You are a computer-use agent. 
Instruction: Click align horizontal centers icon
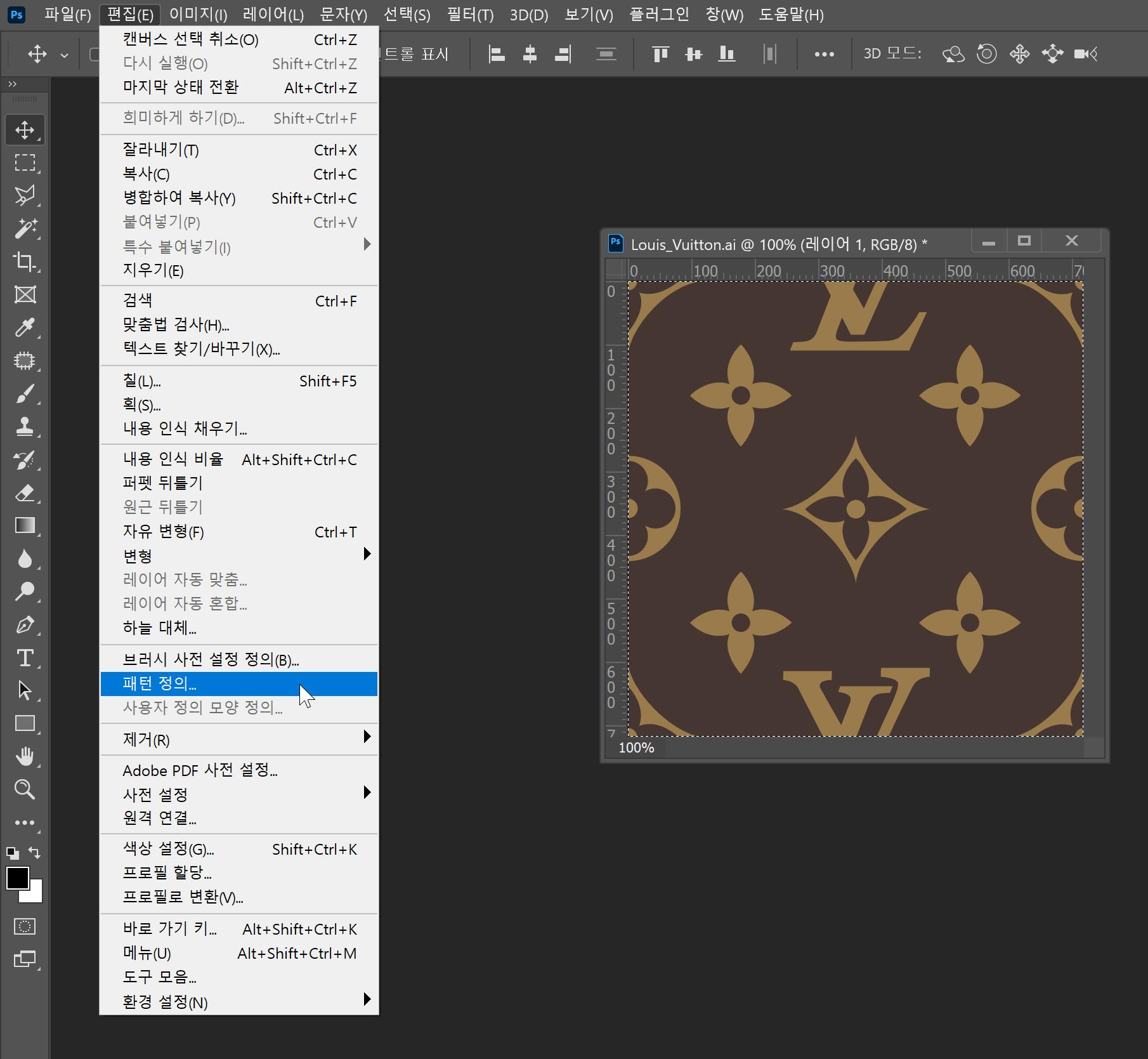[530, 55]
